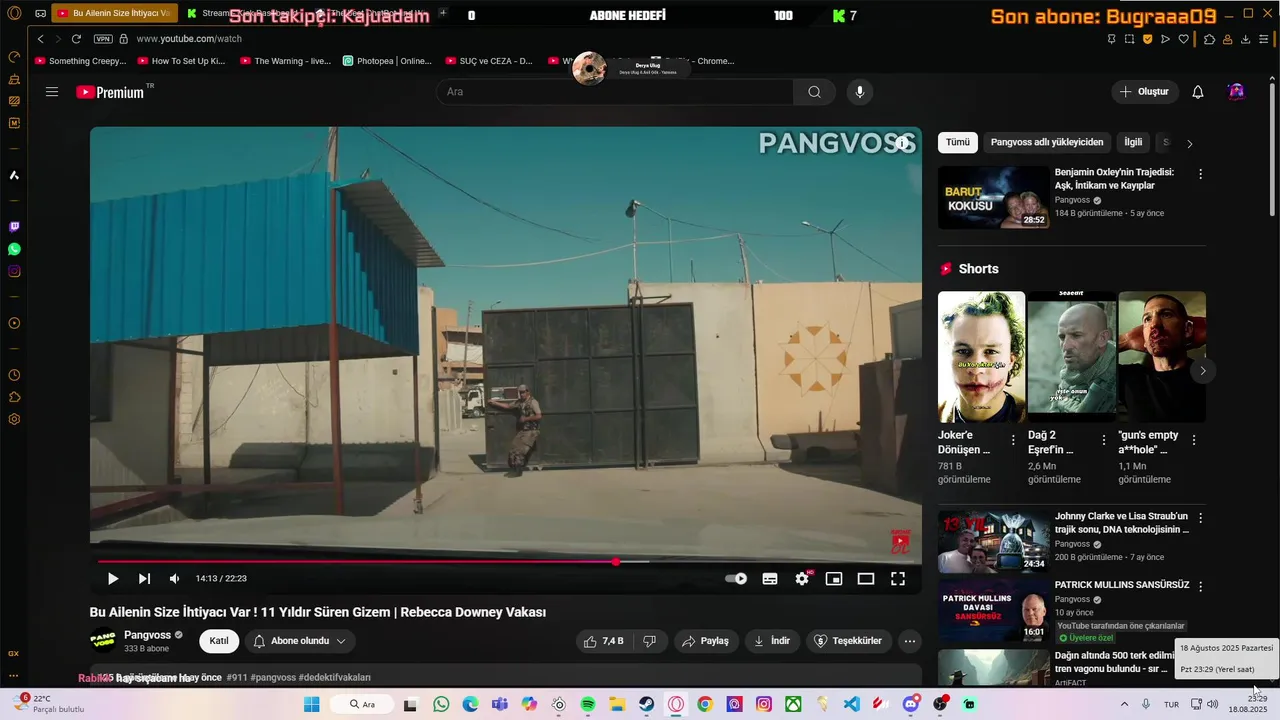Open options for Johnny Clarke video

1201,518
